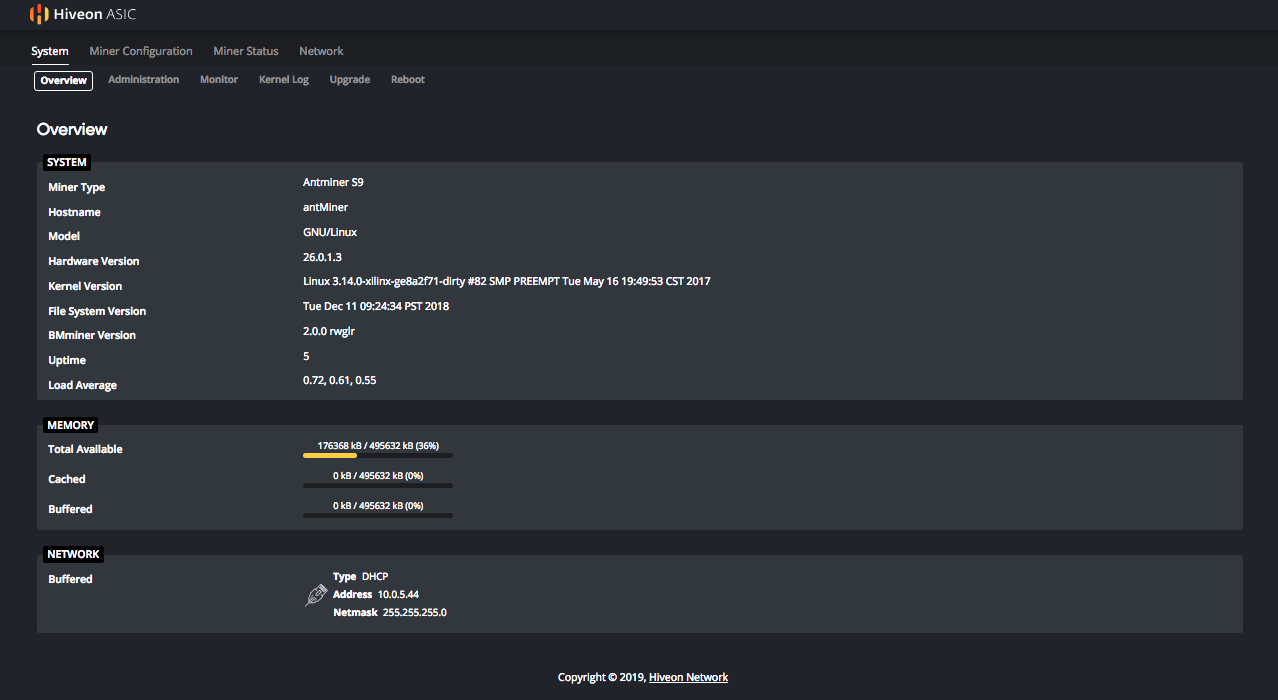Open the Miner Configuration tab
The height and width of the screenshot is (700, 1278).
141,51
